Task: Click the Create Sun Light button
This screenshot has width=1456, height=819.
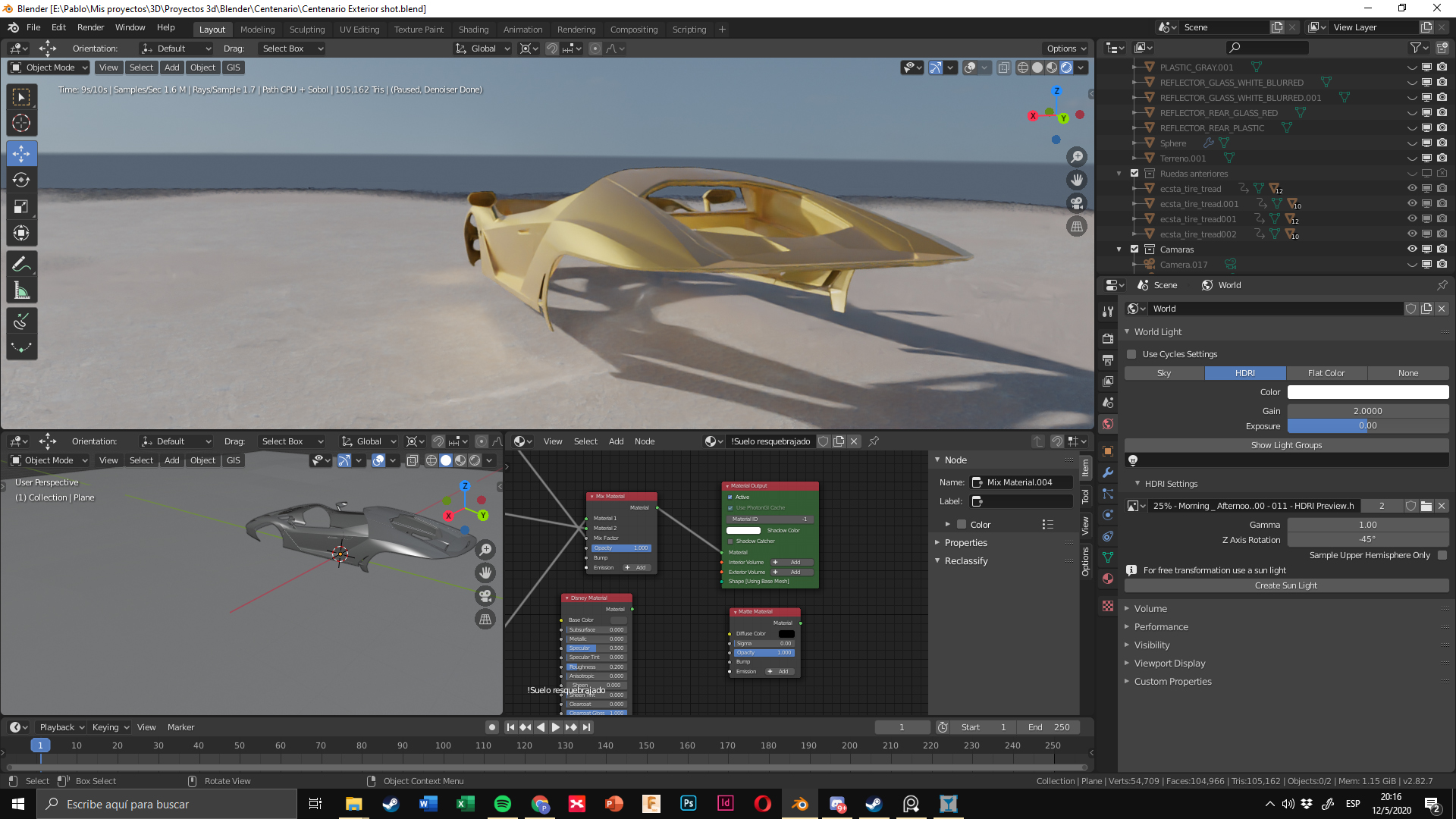Action: coord(1286,585)
